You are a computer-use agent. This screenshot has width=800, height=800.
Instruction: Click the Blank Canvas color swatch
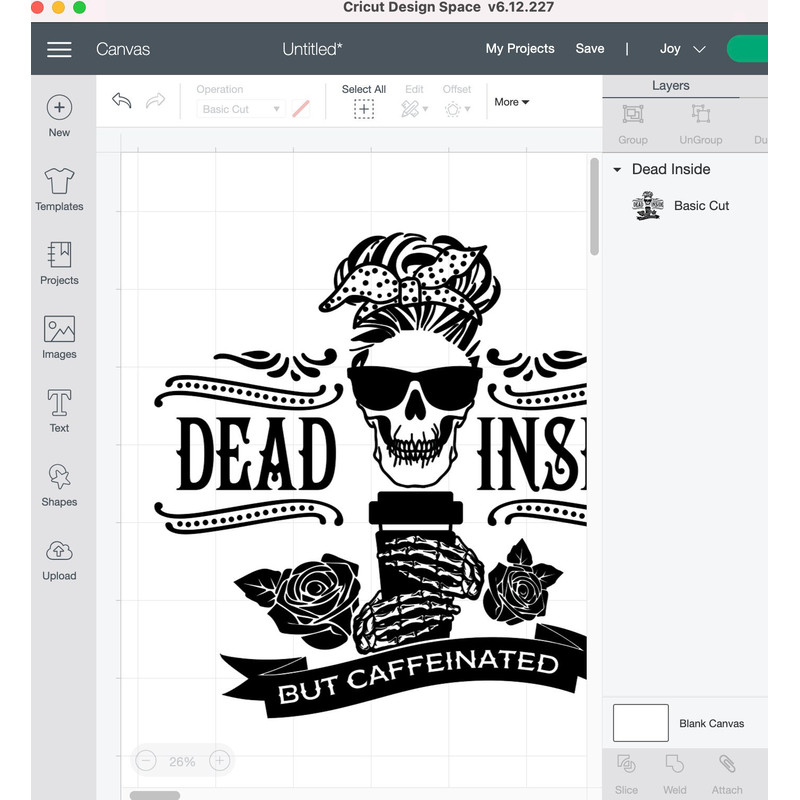click(x=640, y=722)
